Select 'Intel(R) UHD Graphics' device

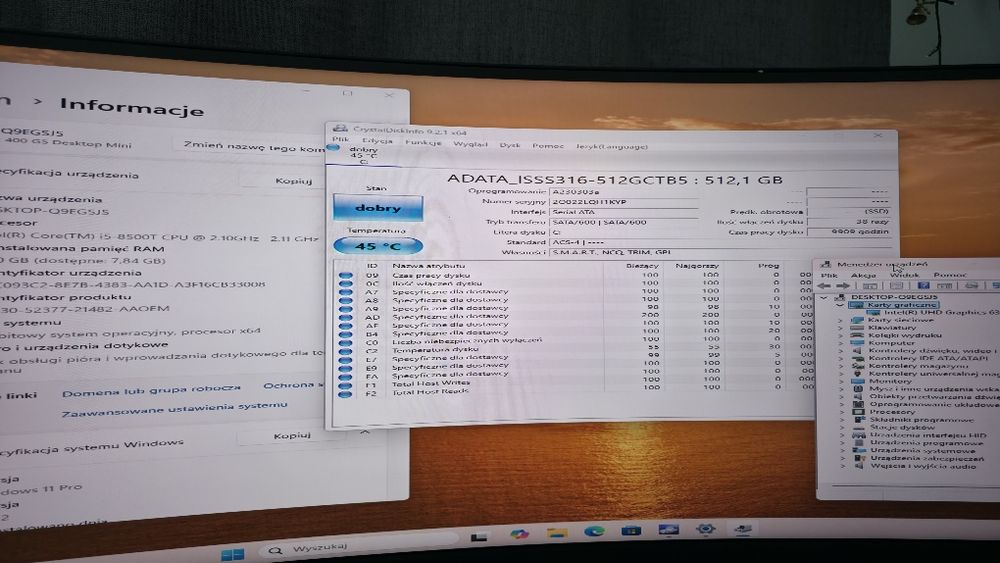click(941, 312)
